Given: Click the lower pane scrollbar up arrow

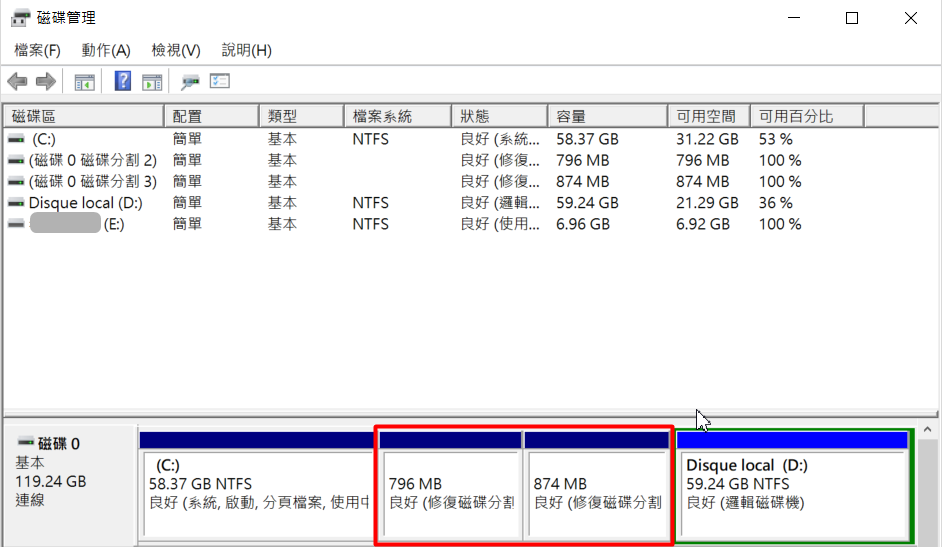Looking at the screenshot, I should tap(927, 430).
